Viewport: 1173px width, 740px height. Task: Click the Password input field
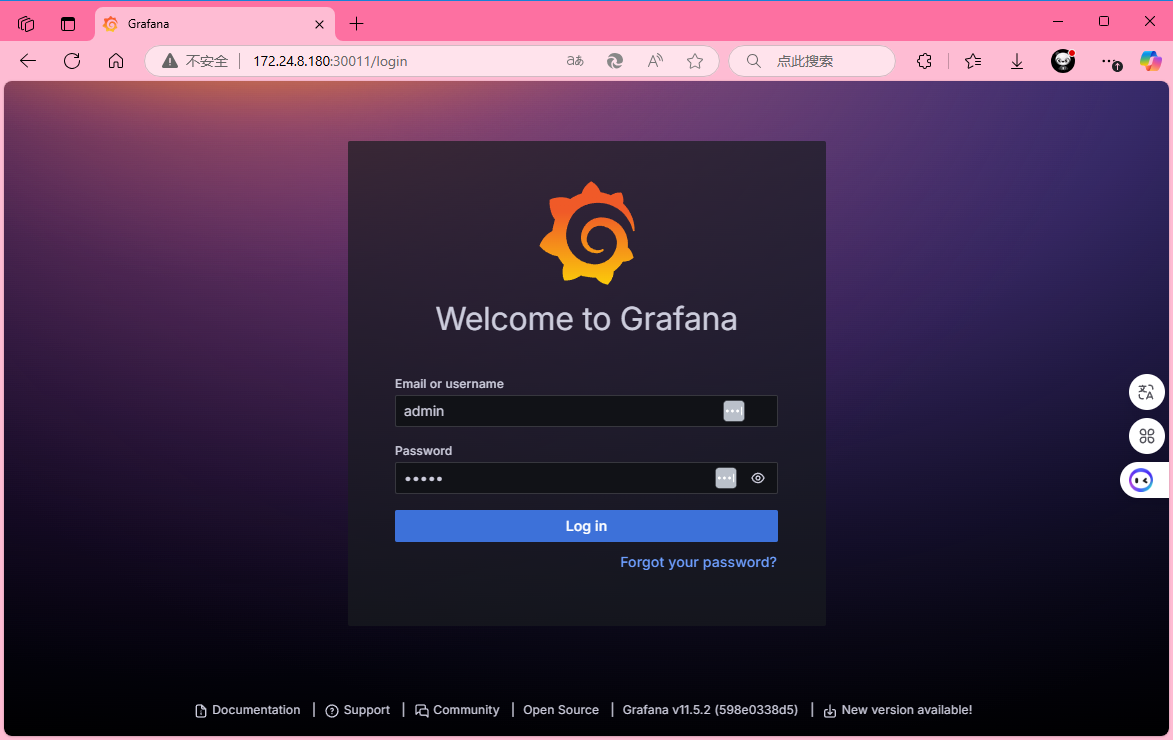click(x=586, y=478)
